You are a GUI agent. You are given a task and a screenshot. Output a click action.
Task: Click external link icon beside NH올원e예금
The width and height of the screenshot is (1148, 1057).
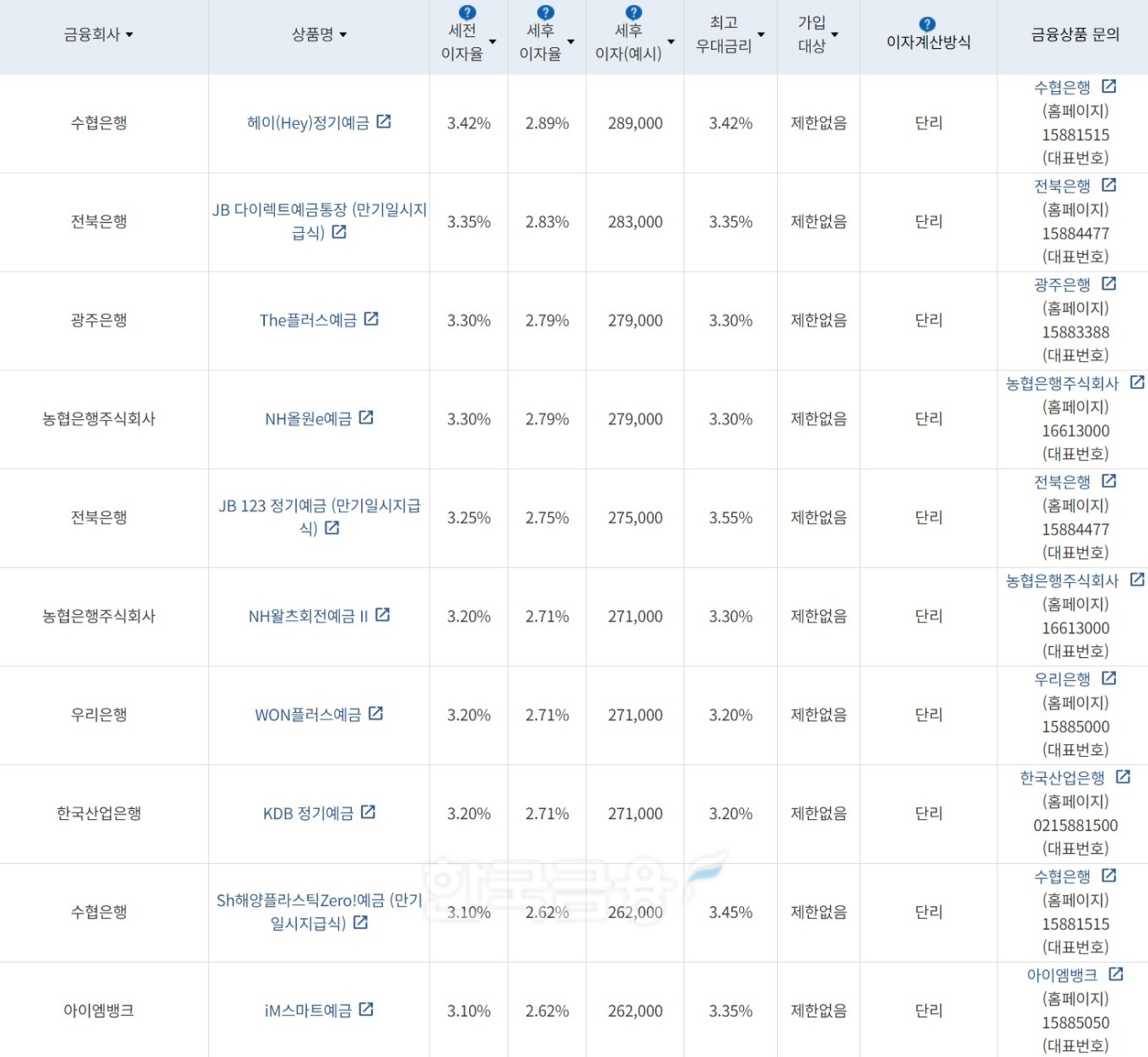(367, 418)
